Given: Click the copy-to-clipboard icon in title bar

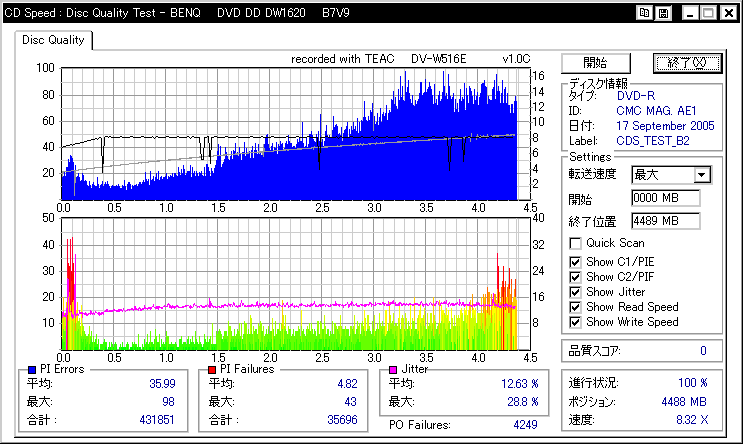Looking at the screenshot, I should pos(644,13).
